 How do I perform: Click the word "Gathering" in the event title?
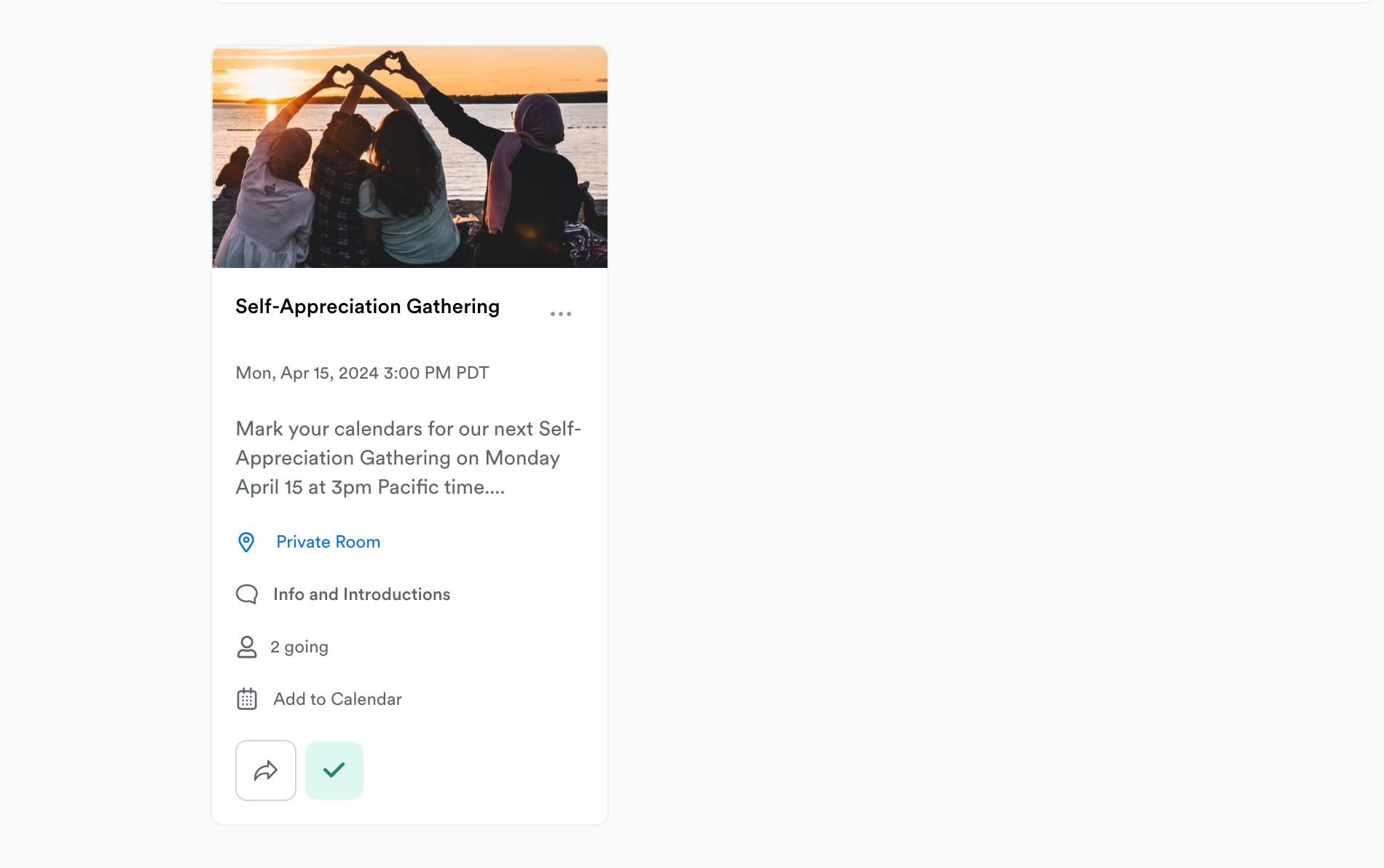(x=452, y=307)
